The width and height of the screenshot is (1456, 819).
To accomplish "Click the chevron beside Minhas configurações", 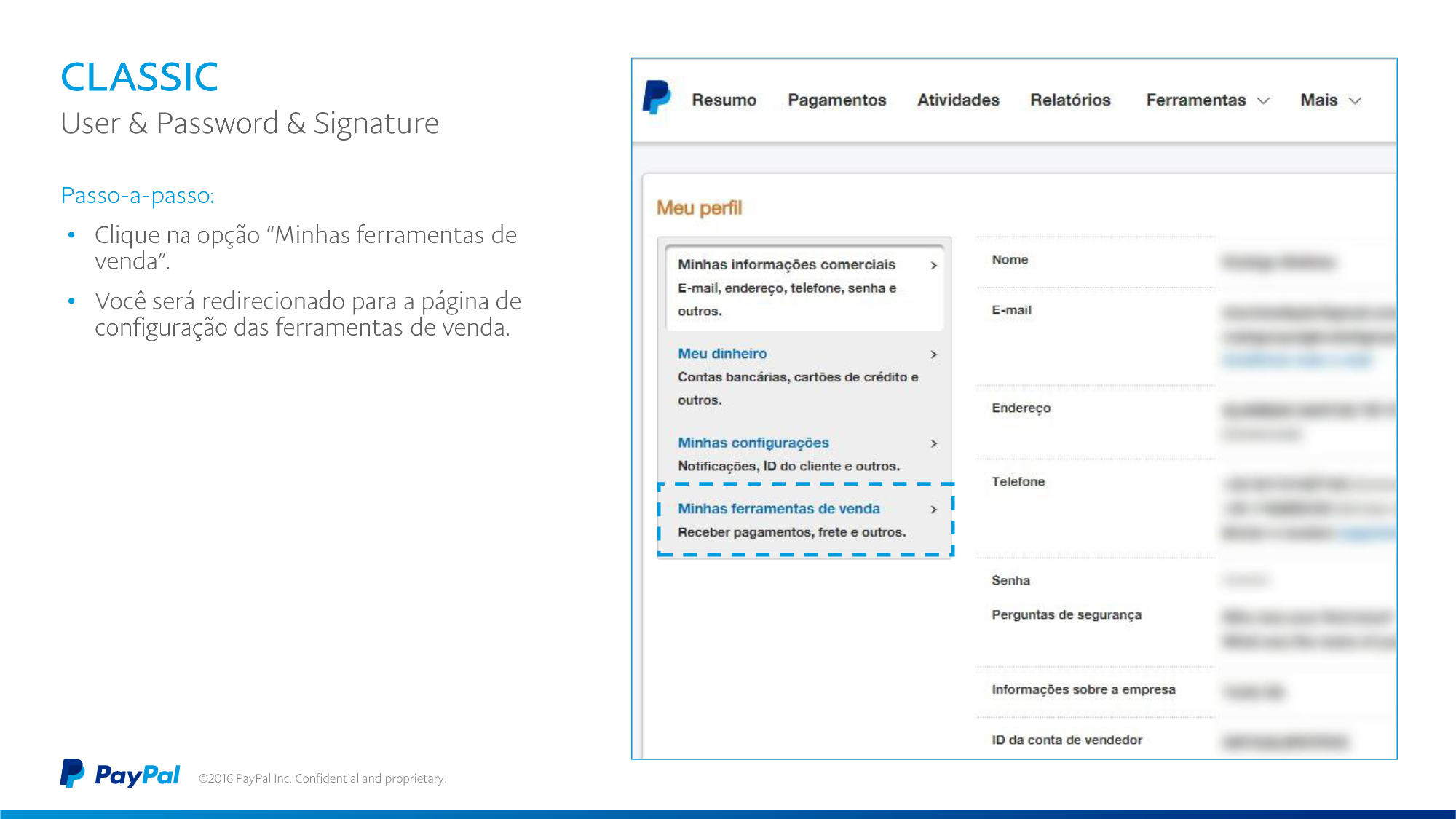I will click(933, 443).
